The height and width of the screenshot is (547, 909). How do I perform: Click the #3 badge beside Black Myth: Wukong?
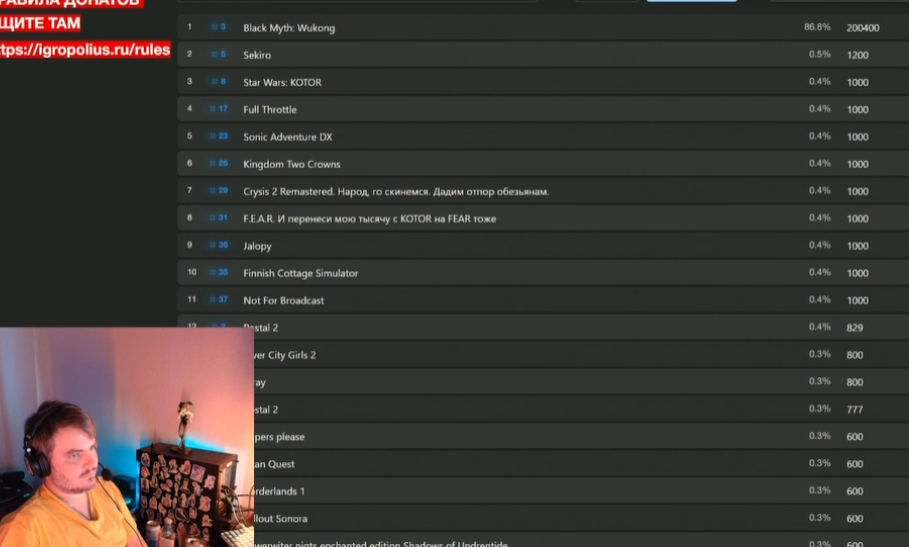coord(219,27)
